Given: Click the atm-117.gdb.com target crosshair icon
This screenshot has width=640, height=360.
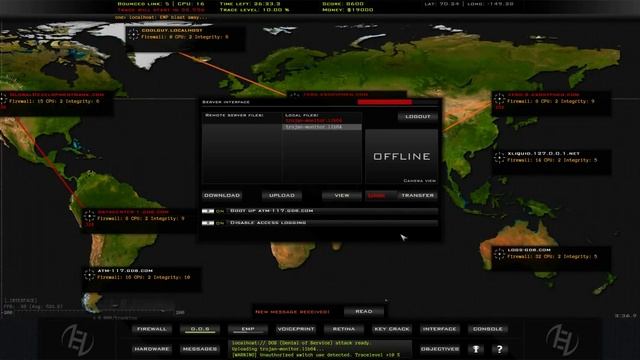Looking at the screenshot, I should [89, 275].
